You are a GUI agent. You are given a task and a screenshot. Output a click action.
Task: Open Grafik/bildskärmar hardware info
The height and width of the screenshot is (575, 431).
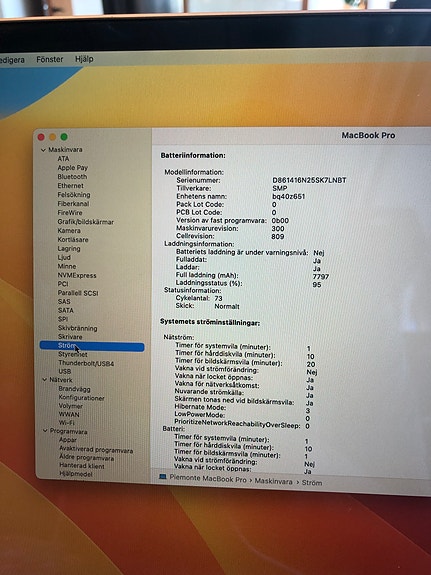[x=85, y=222]
